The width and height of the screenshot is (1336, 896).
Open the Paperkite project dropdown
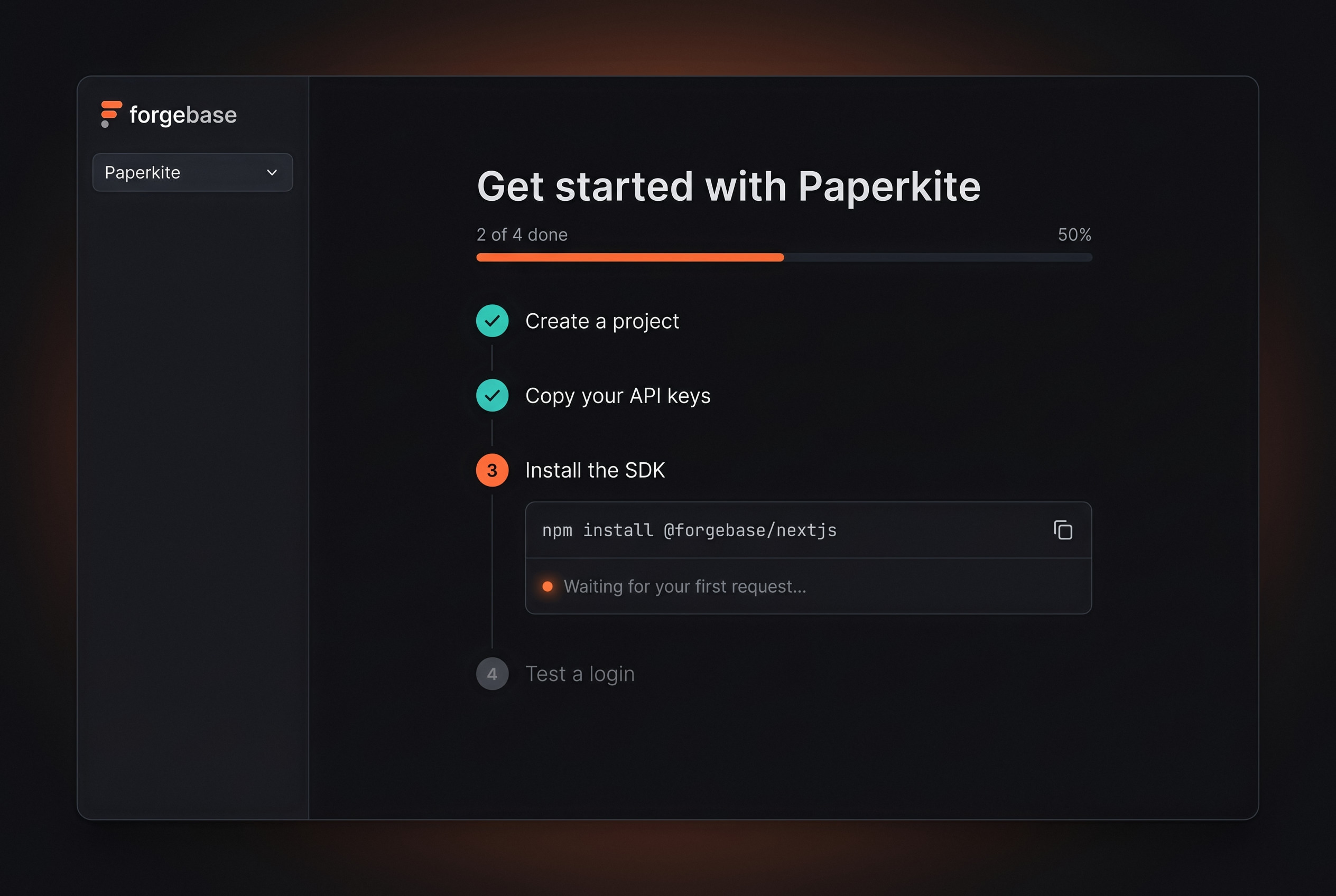click(x=193, y=172)
